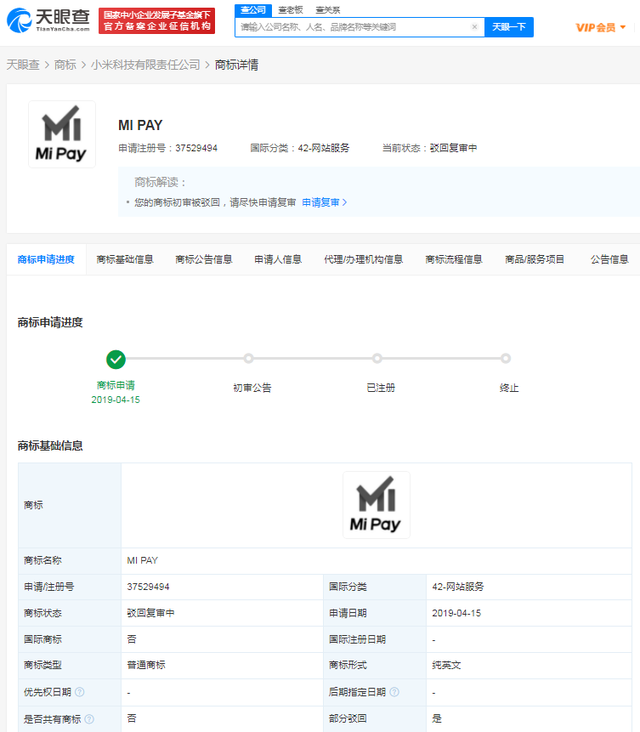
Task: Select the 查关系 search mode
Action: pyautogui.click(x=328, y=9)
